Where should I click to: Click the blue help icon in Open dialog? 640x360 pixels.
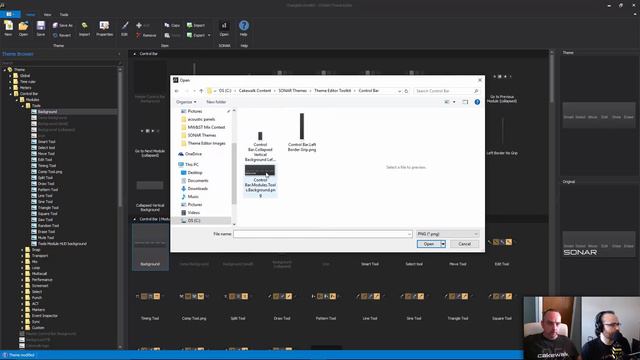click(477, 102)
